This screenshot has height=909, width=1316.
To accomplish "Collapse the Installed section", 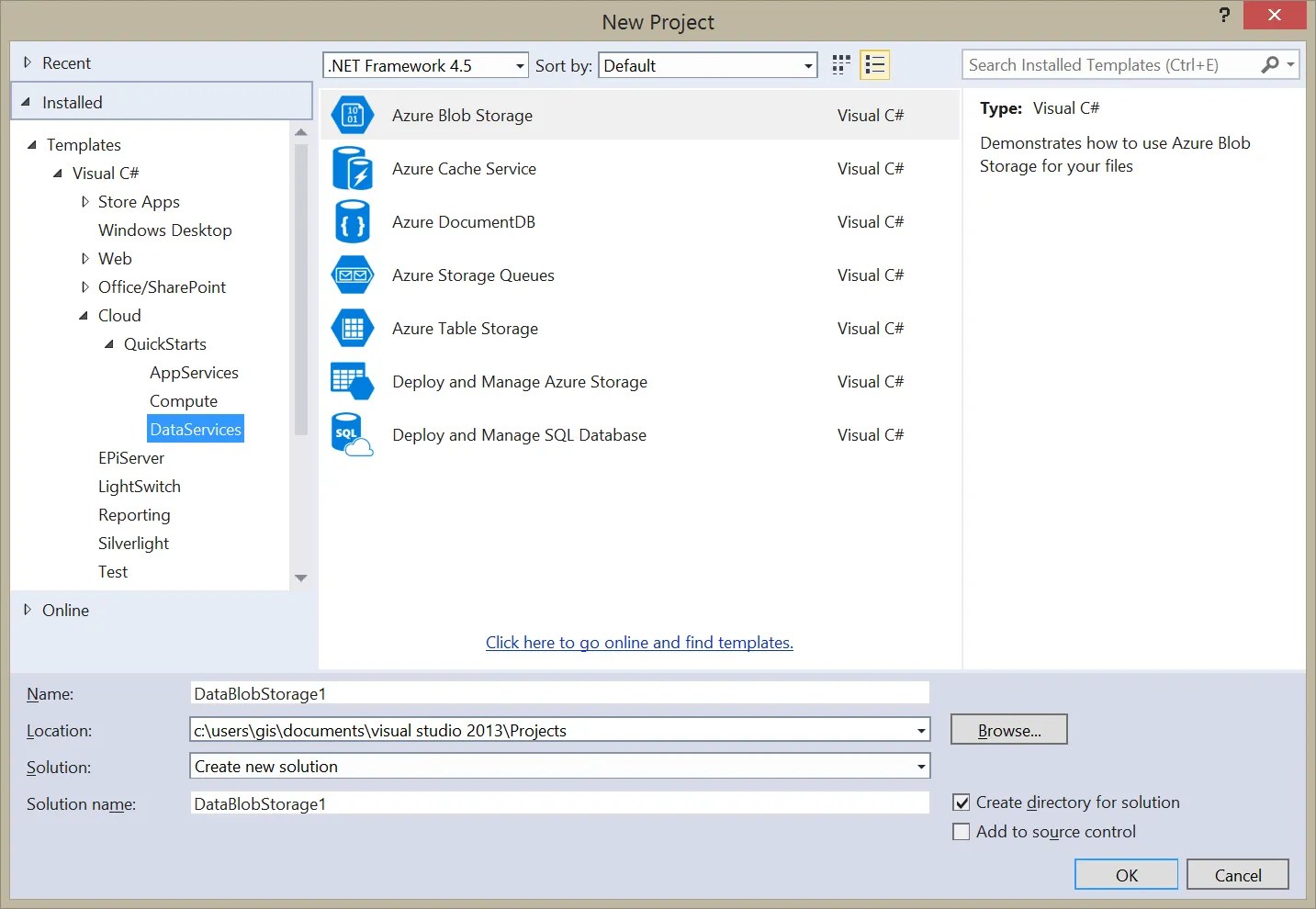I will click(26, 102).
